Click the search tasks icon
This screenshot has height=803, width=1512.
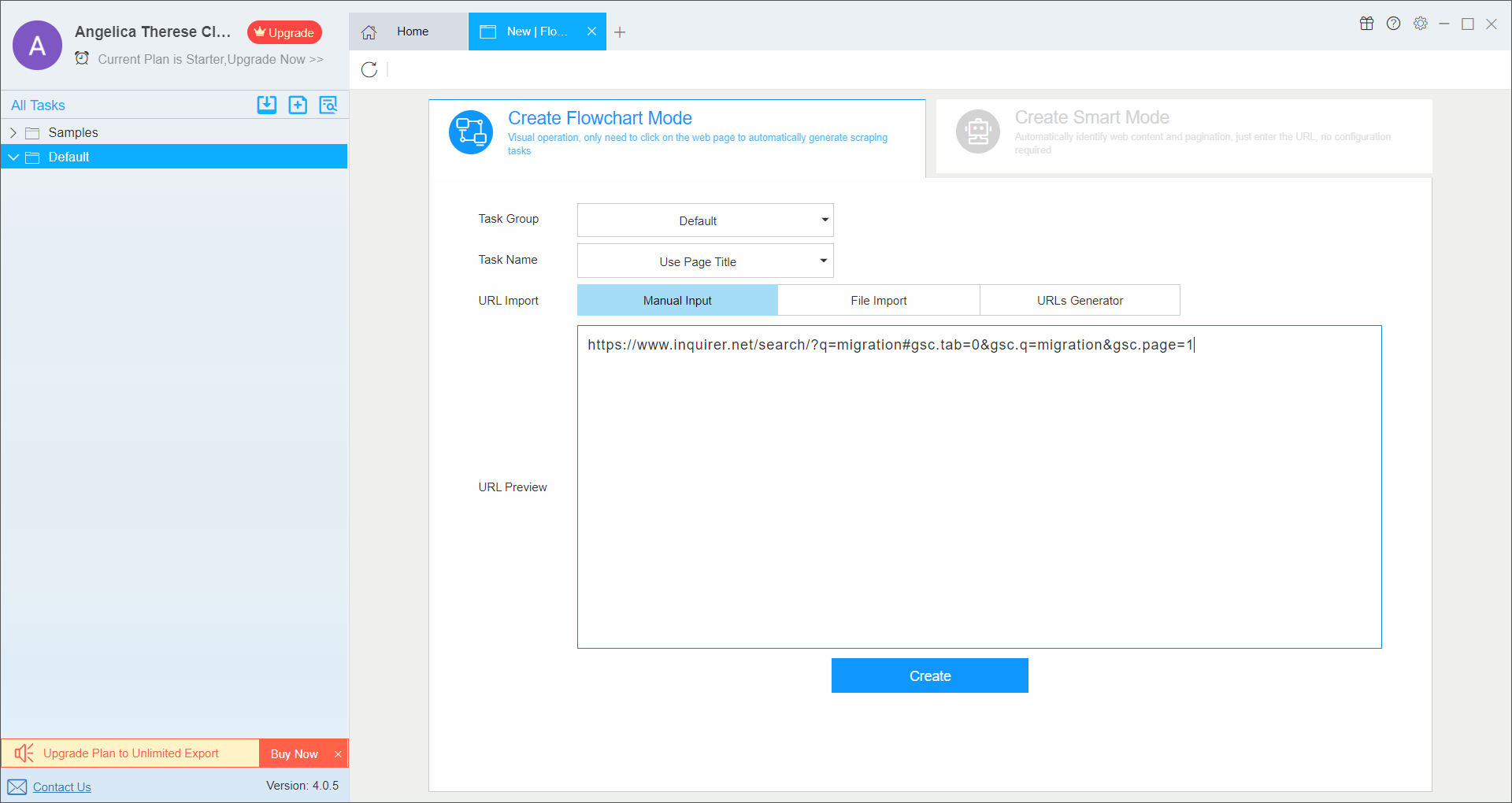click(x=328, y=105)
